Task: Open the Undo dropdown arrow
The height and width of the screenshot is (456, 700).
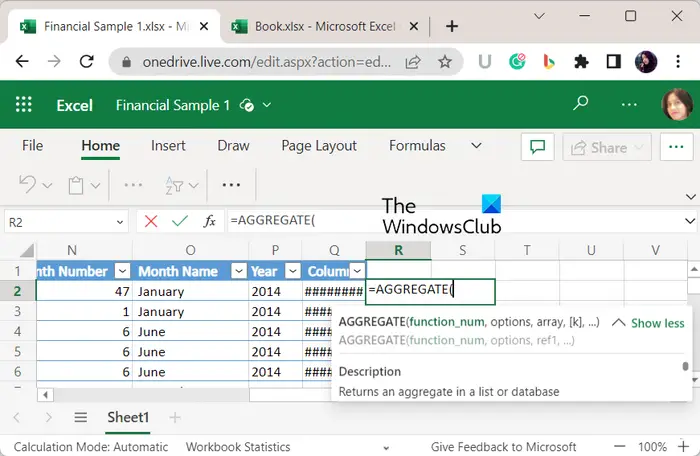Action: [x=47, y=185]
